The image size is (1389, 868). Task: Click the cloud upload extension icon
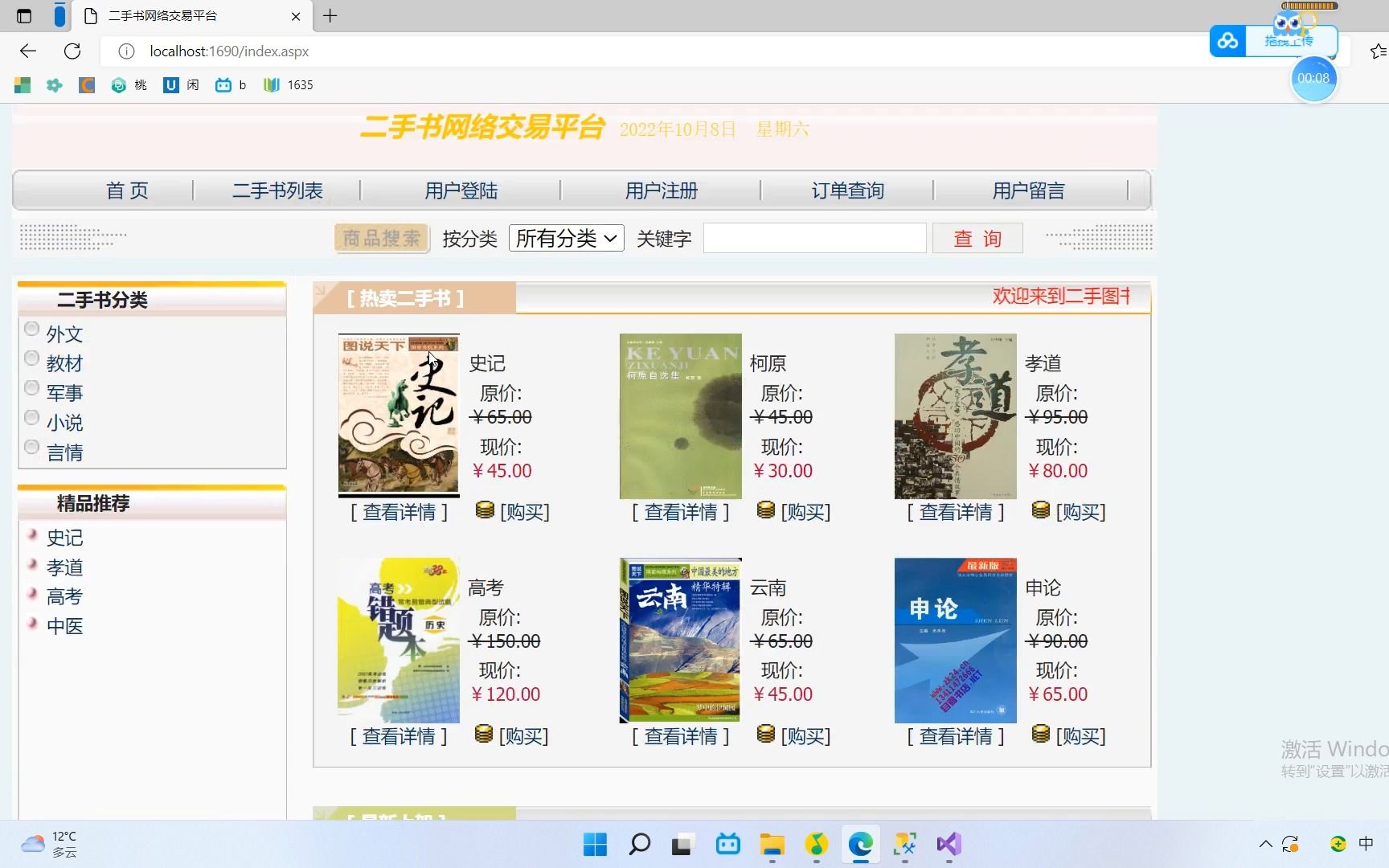1227,40
